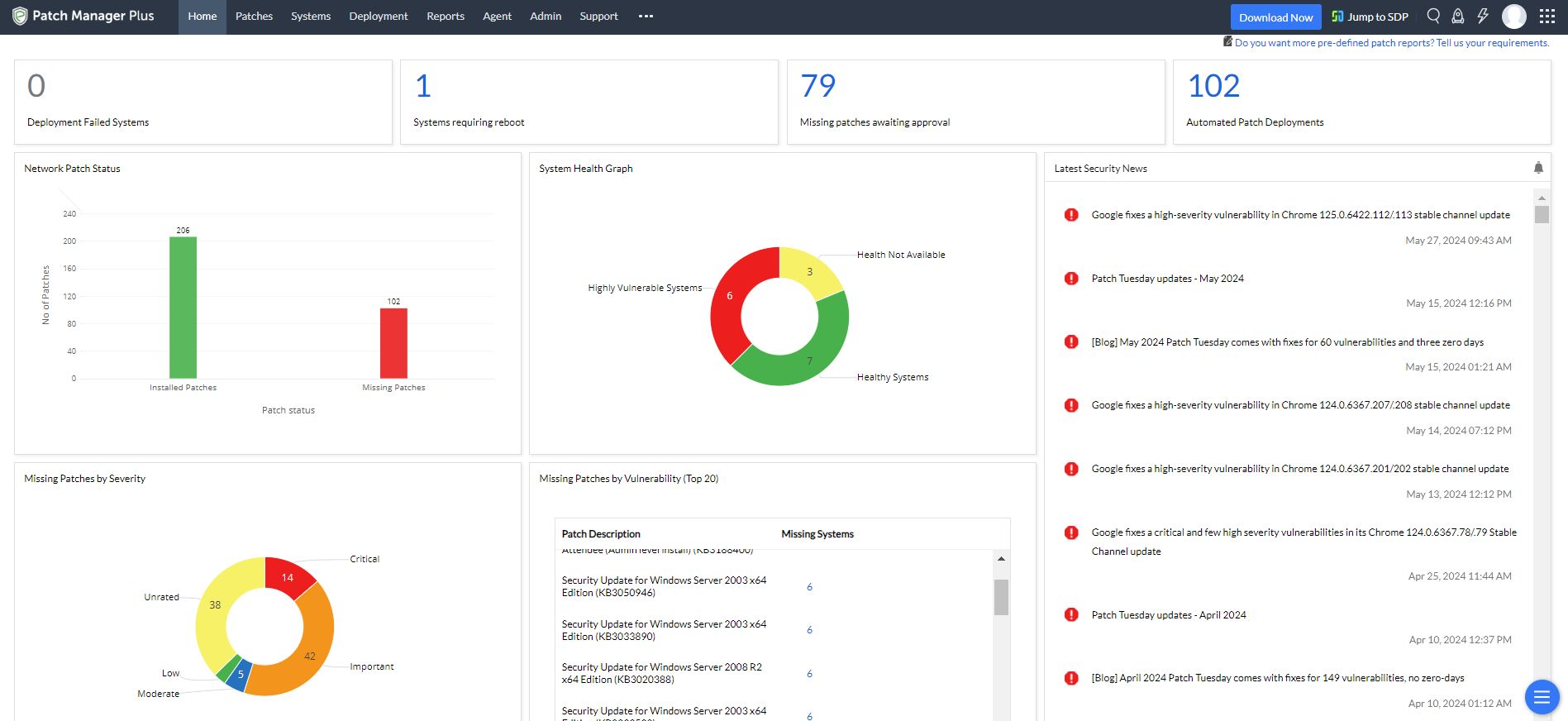Click the lightning bolt quick actions icon
Viewport: 1568px width, 721px height.
click(1483, 16)
